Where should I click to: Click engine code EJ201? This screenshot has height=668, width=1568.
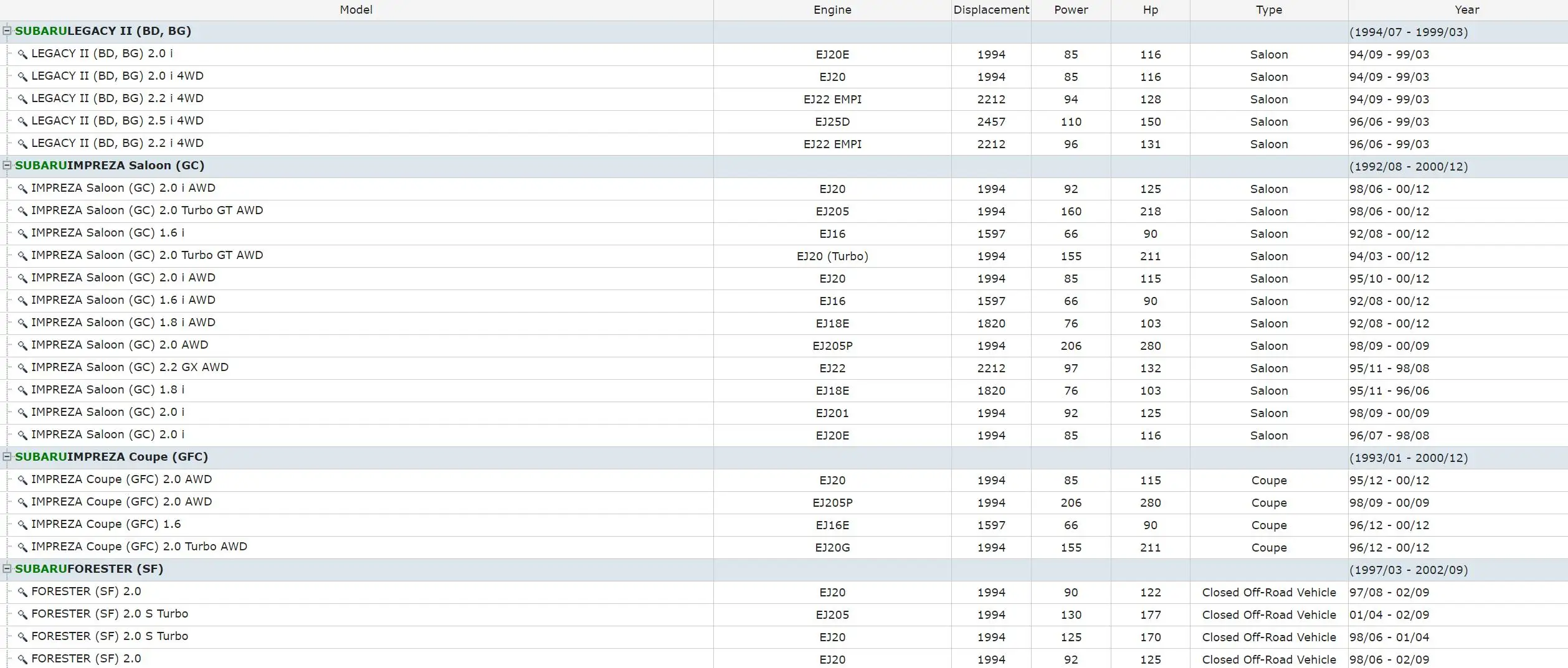[x=832, y=413]
